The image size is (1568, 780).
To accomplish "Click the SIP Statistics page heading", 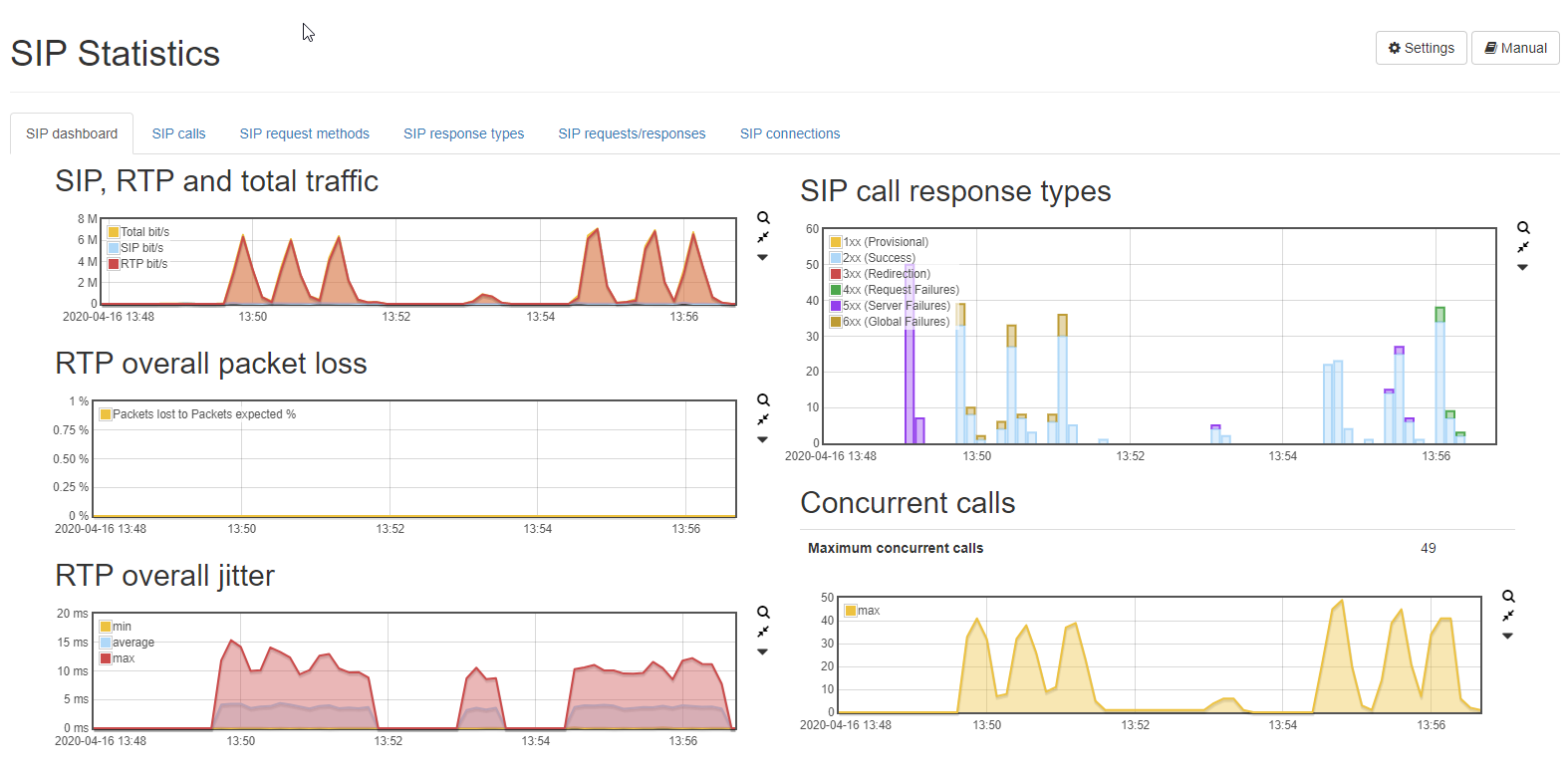I will [x=116, y=54].
